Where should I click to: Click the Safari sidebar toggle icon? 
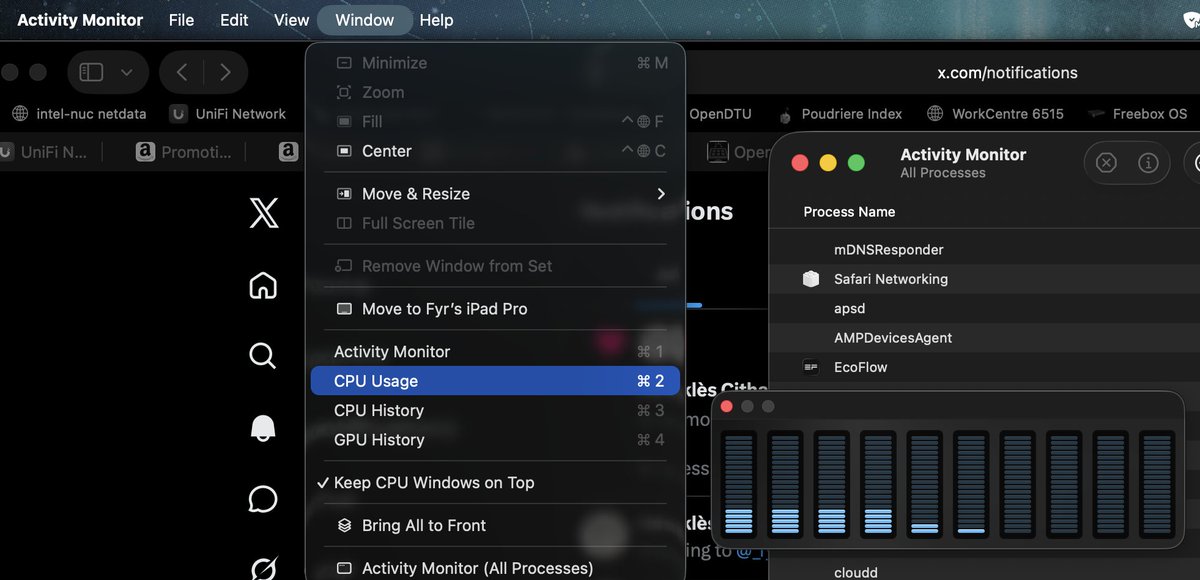tap(92, 72)
